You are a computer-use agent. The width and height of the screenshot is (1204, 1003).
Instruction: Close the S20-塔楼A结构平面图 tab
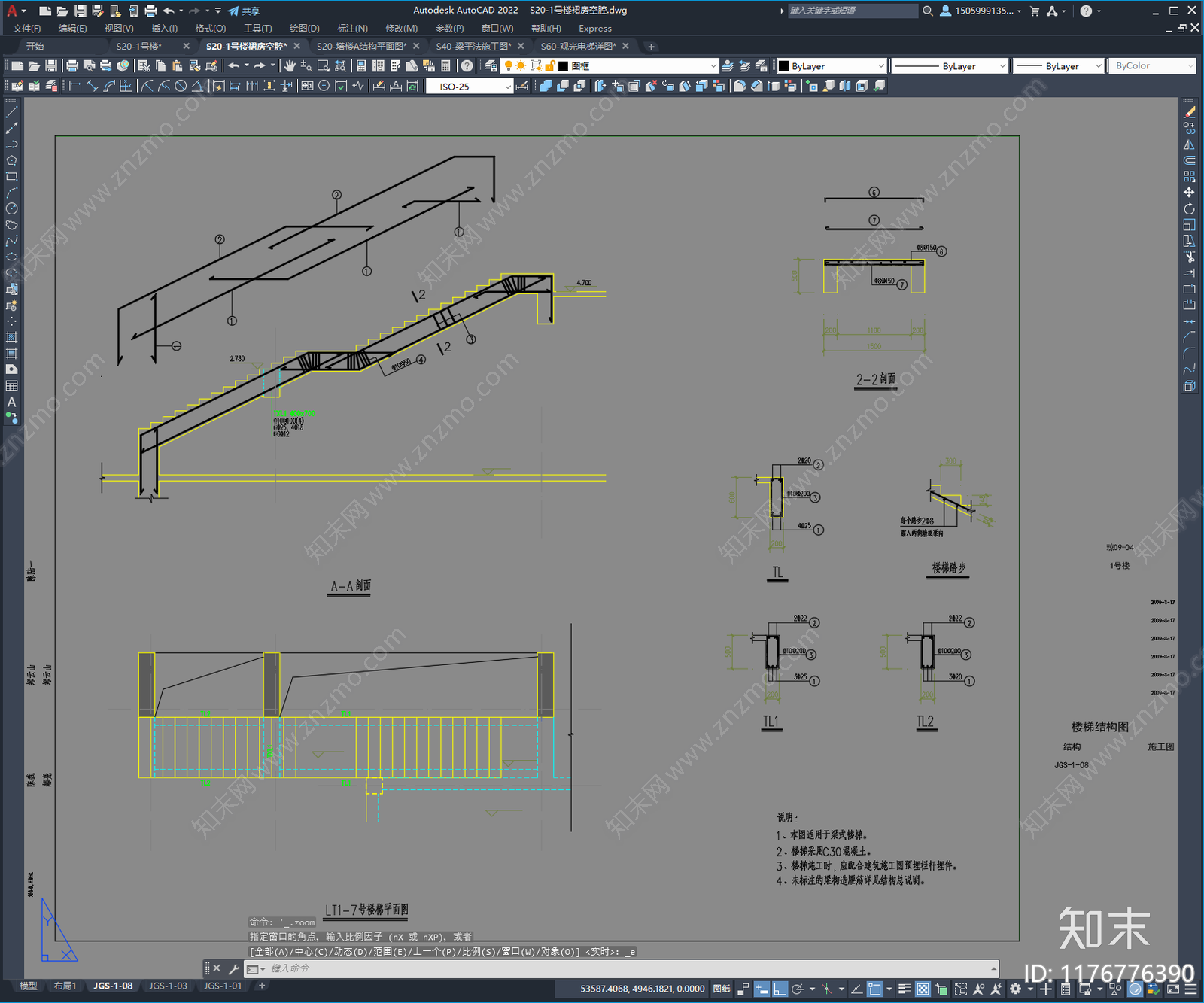click(416, 47)
